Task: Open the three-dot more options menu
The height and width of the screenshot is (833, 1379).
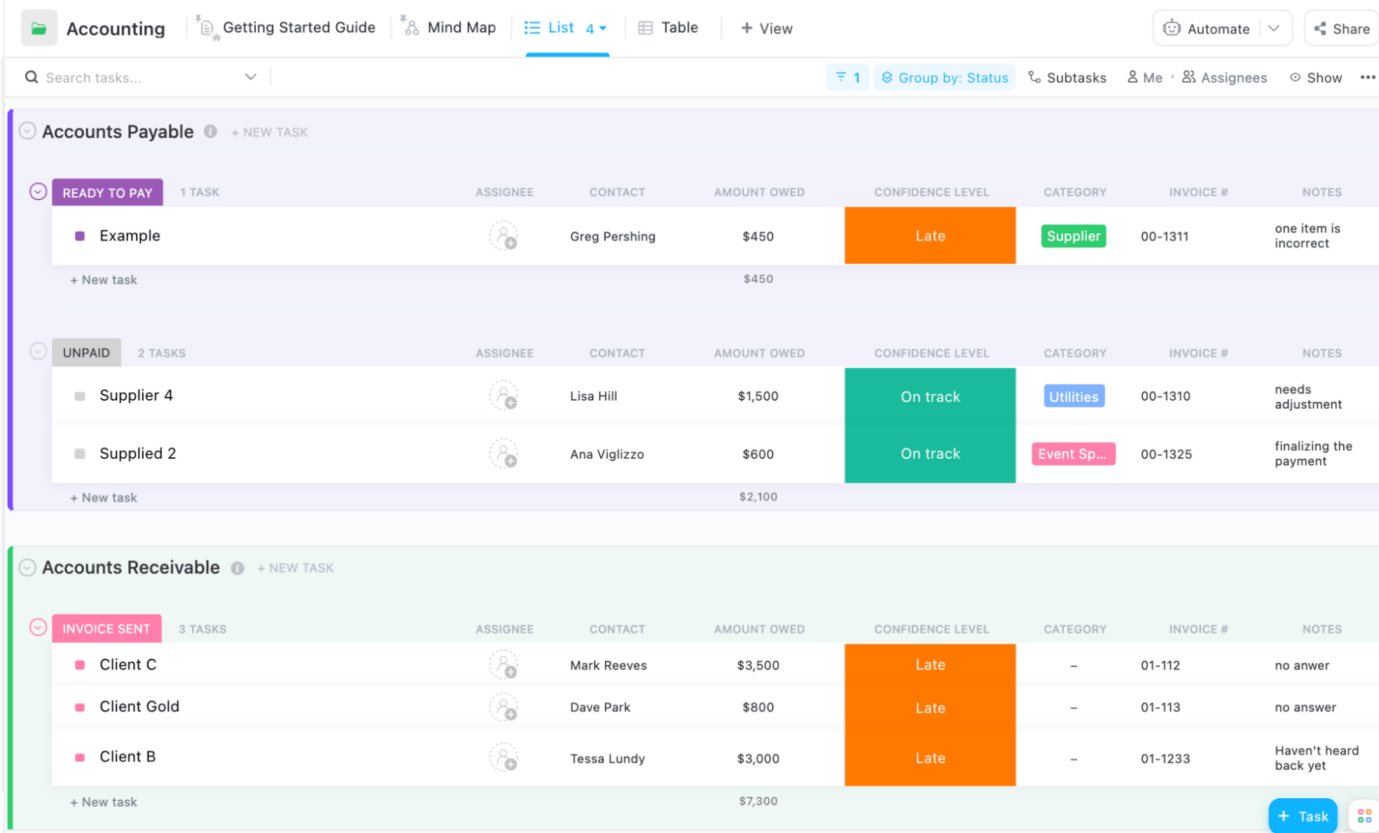Action: tap(1367, 77)
